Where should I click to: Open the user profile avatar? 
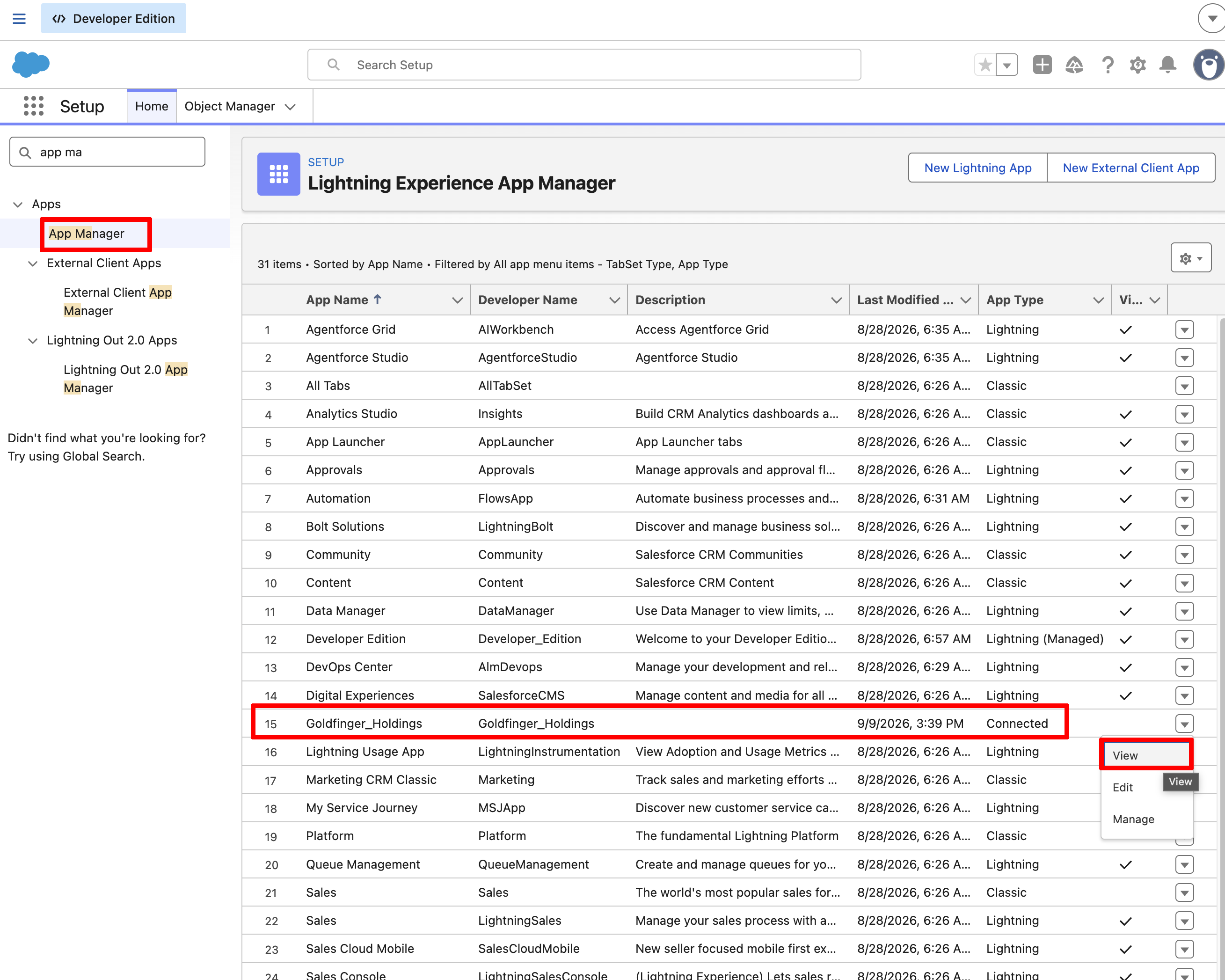(x=1209, y=65)
